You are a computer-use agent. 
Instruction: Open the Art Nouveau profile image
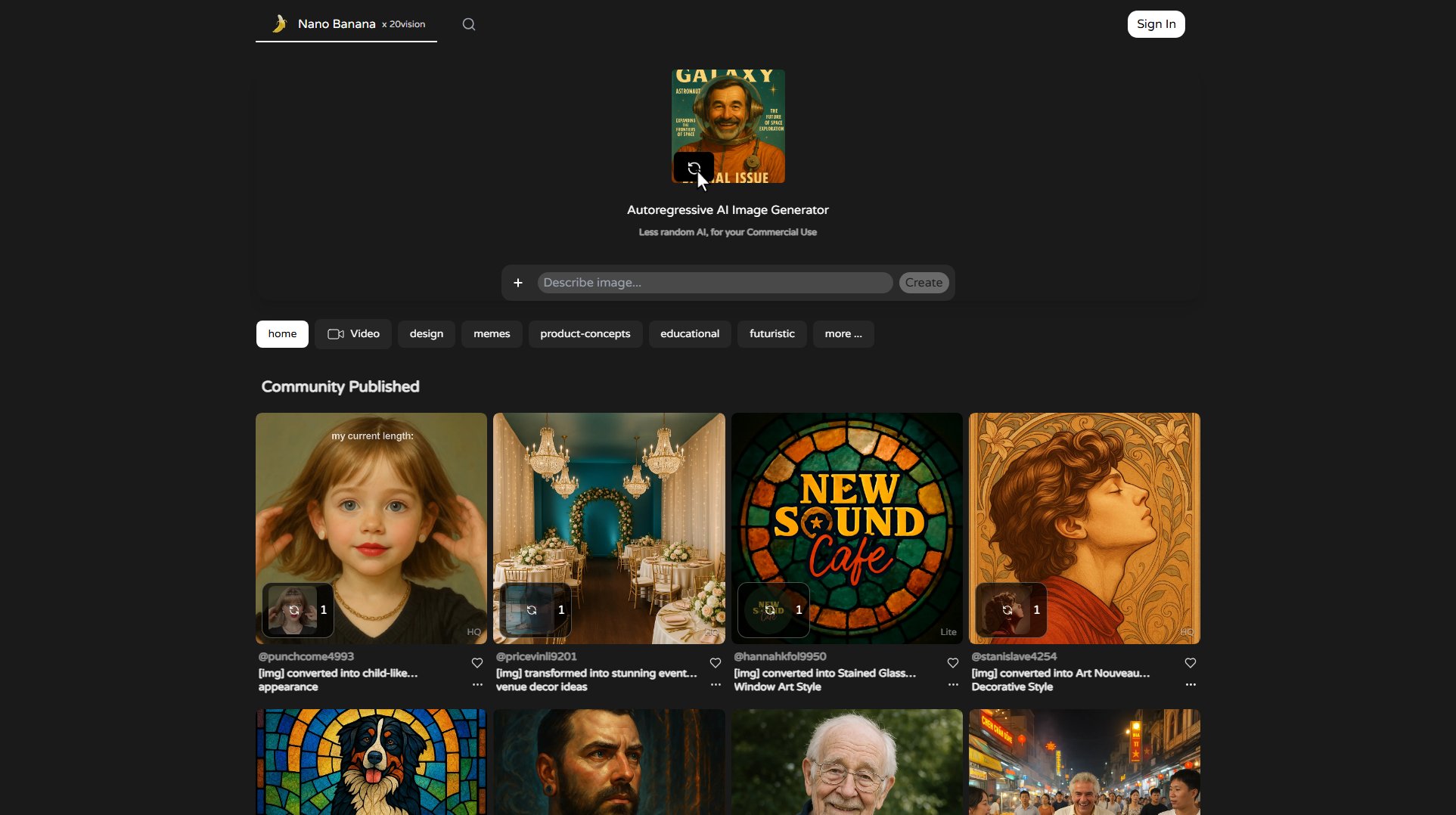click(1085, 528)
